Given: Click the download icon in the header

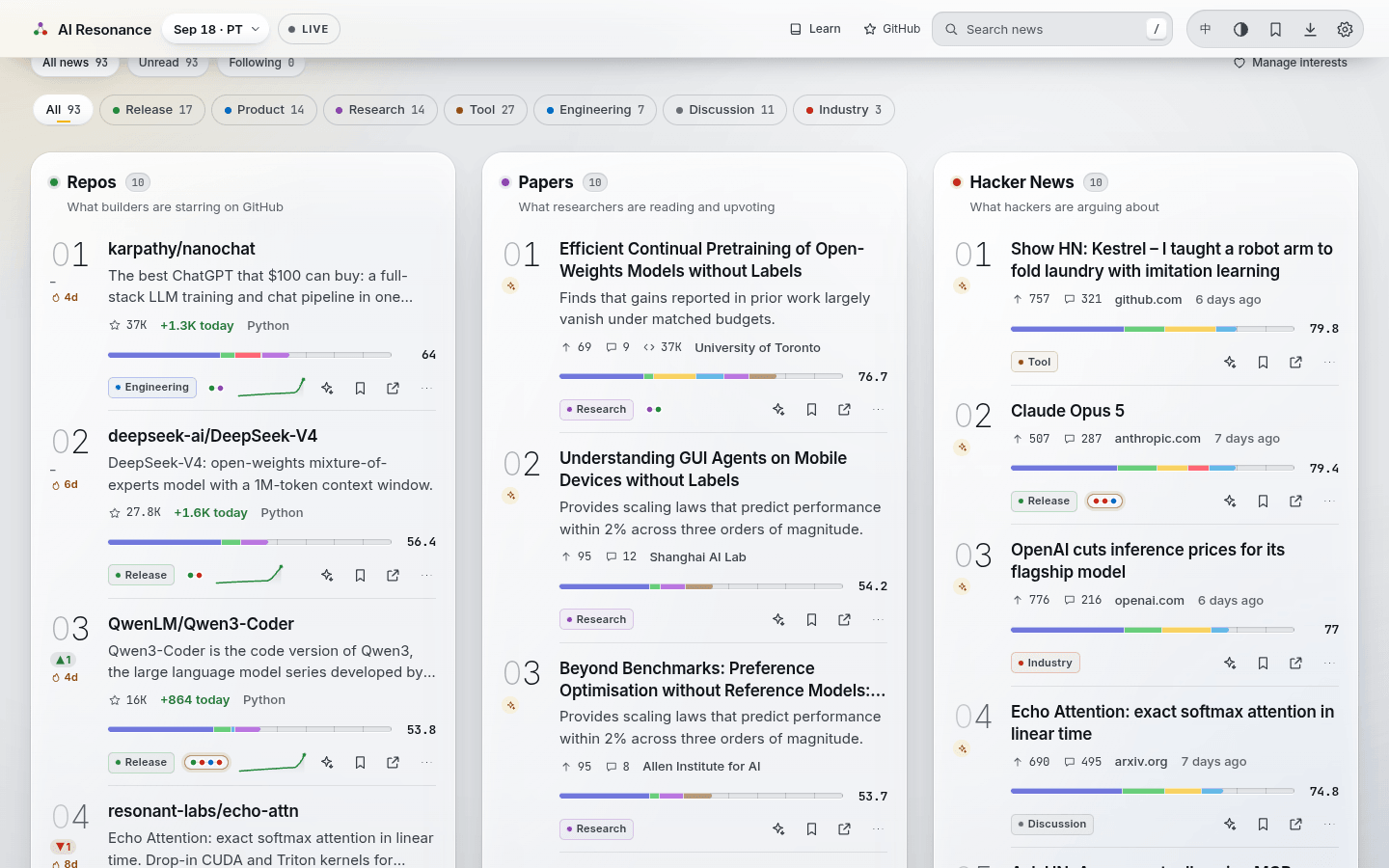Looking at the screenshot, I should pos(1310,29).
